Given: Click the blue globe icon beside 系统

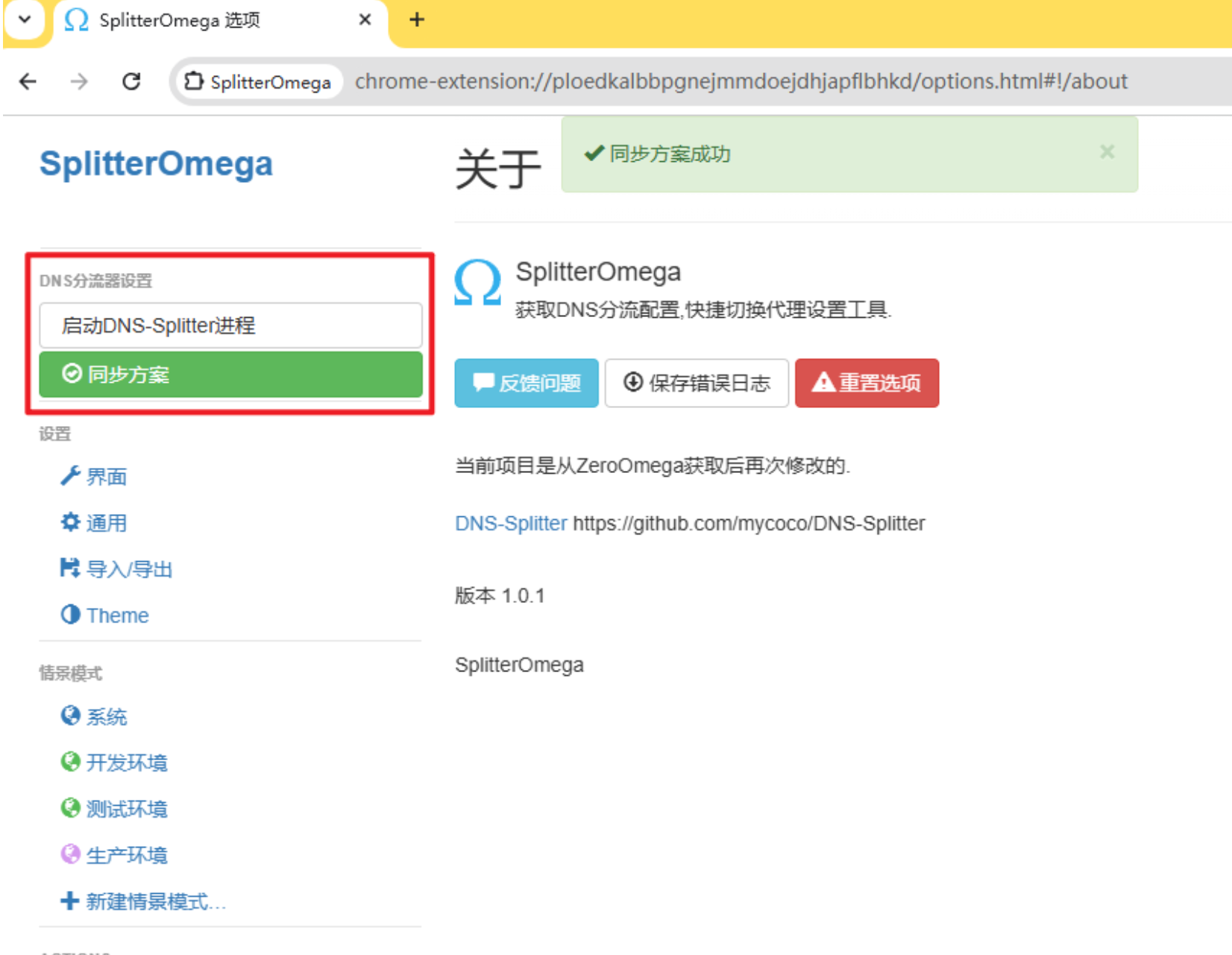Looking at the screenshot, I should coord(70,716).
